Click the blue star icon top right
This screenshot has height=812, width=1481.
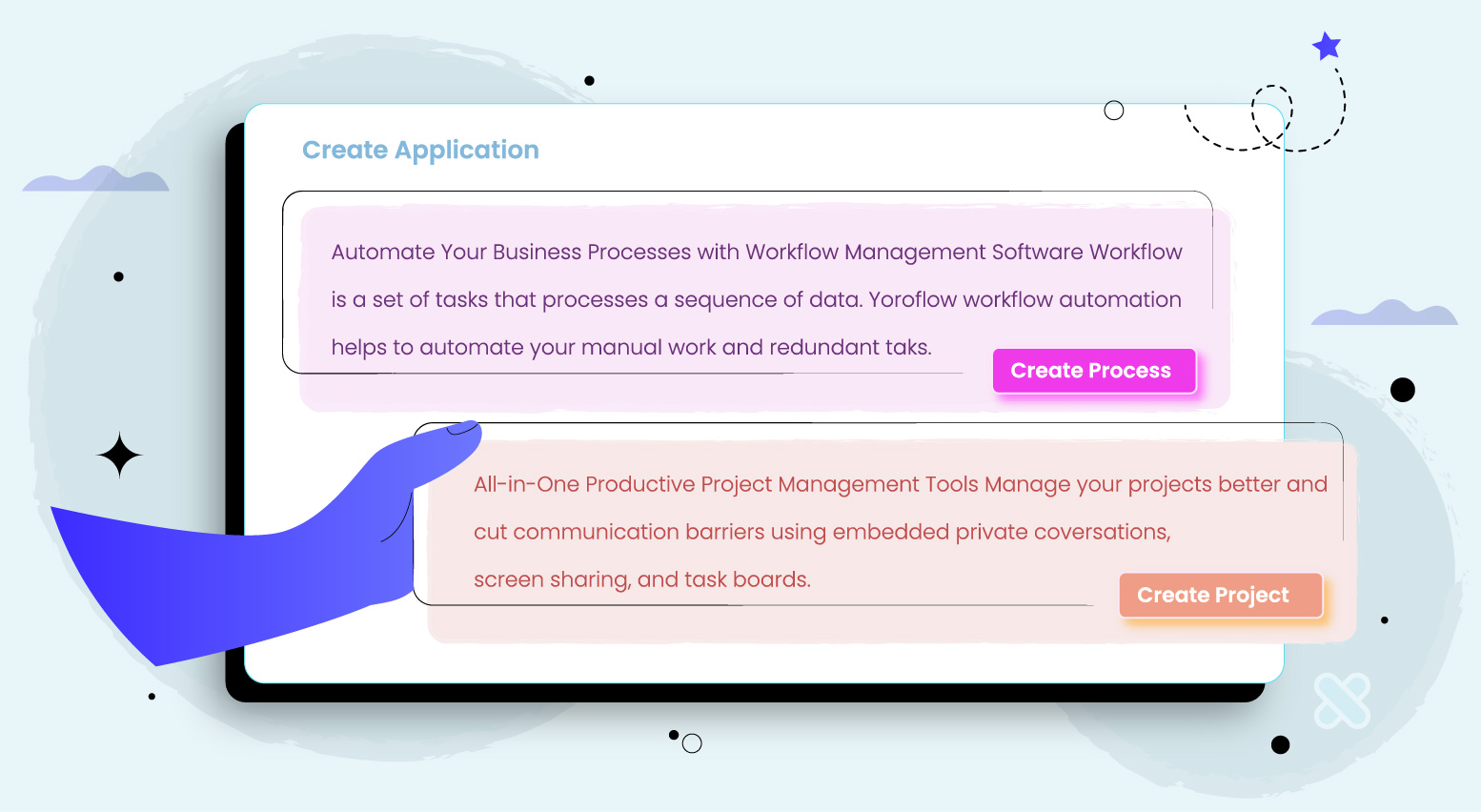coord(1327,45)
